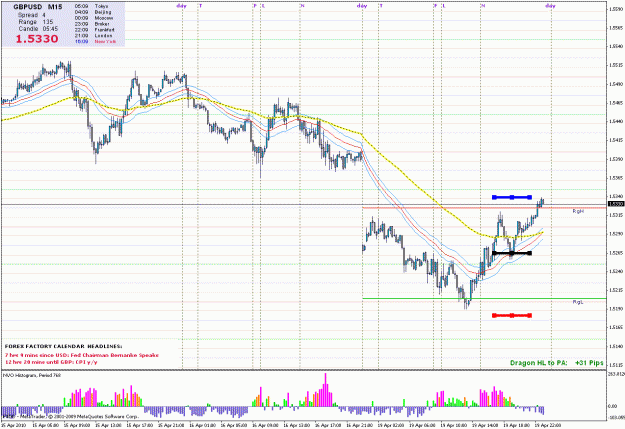Click the Fed Chairman Bernanke Speaks headline
The image size is (625, 429).
(x=82, y=355)
